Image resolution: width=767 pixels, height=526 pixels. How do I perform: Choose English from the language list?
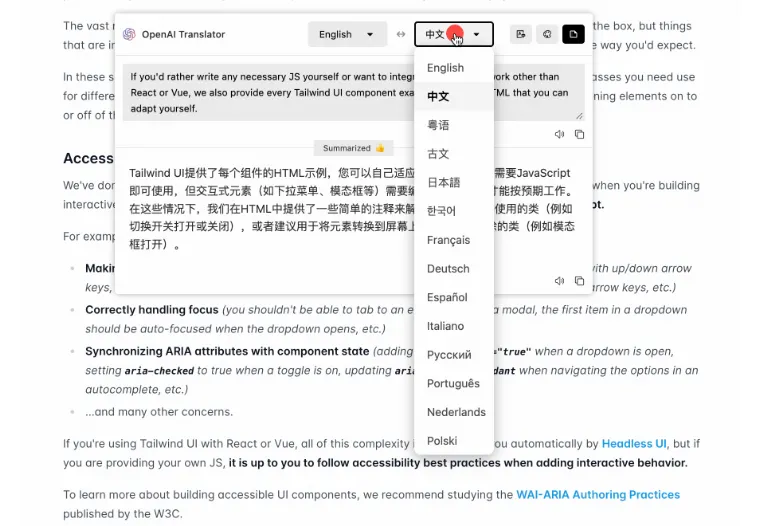pyautogui.click(x=453, y=68)
